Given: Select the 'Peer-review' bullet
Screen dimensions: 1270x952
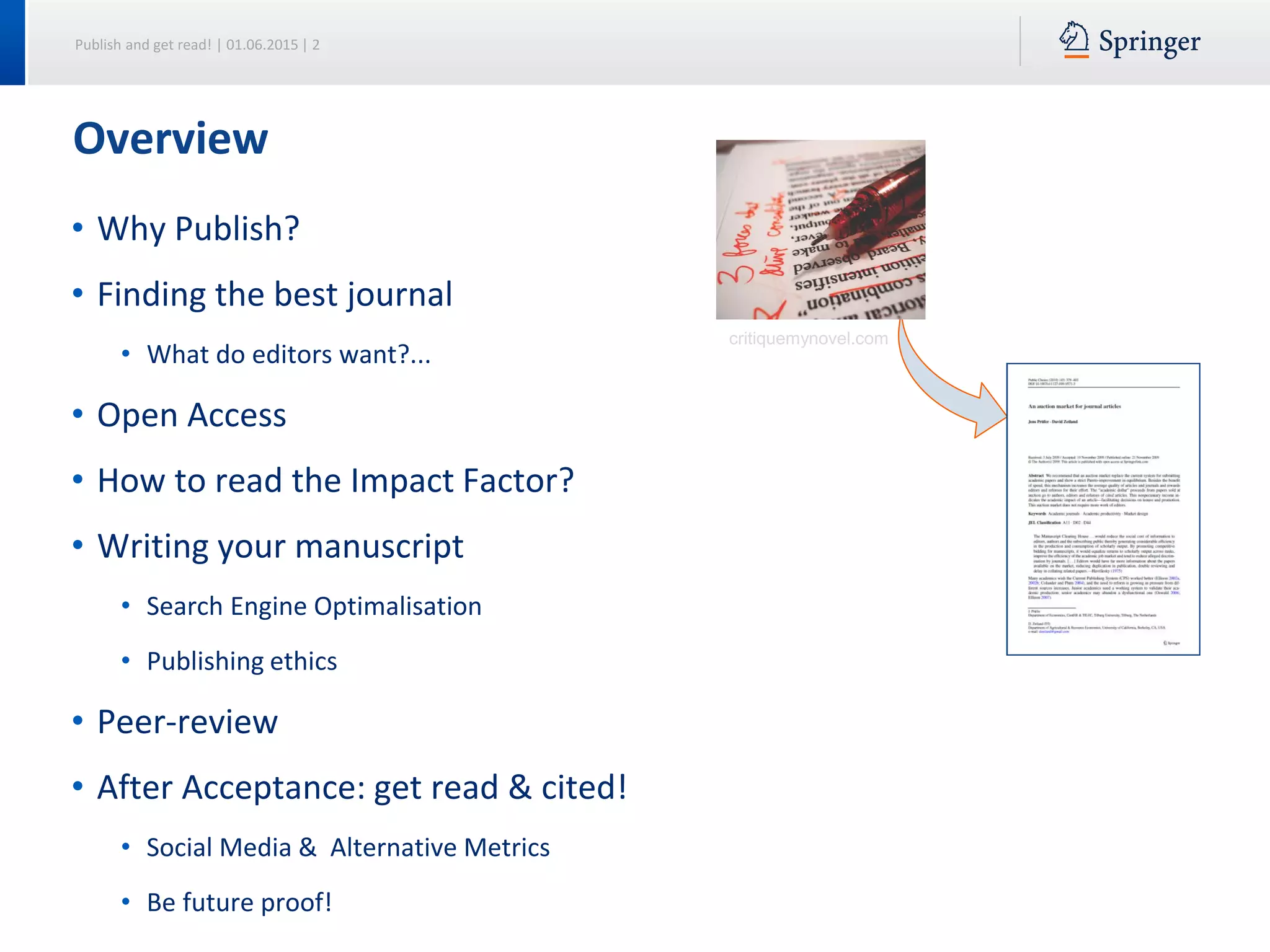Looking at the screenshot, I should (x=187, y=722).
